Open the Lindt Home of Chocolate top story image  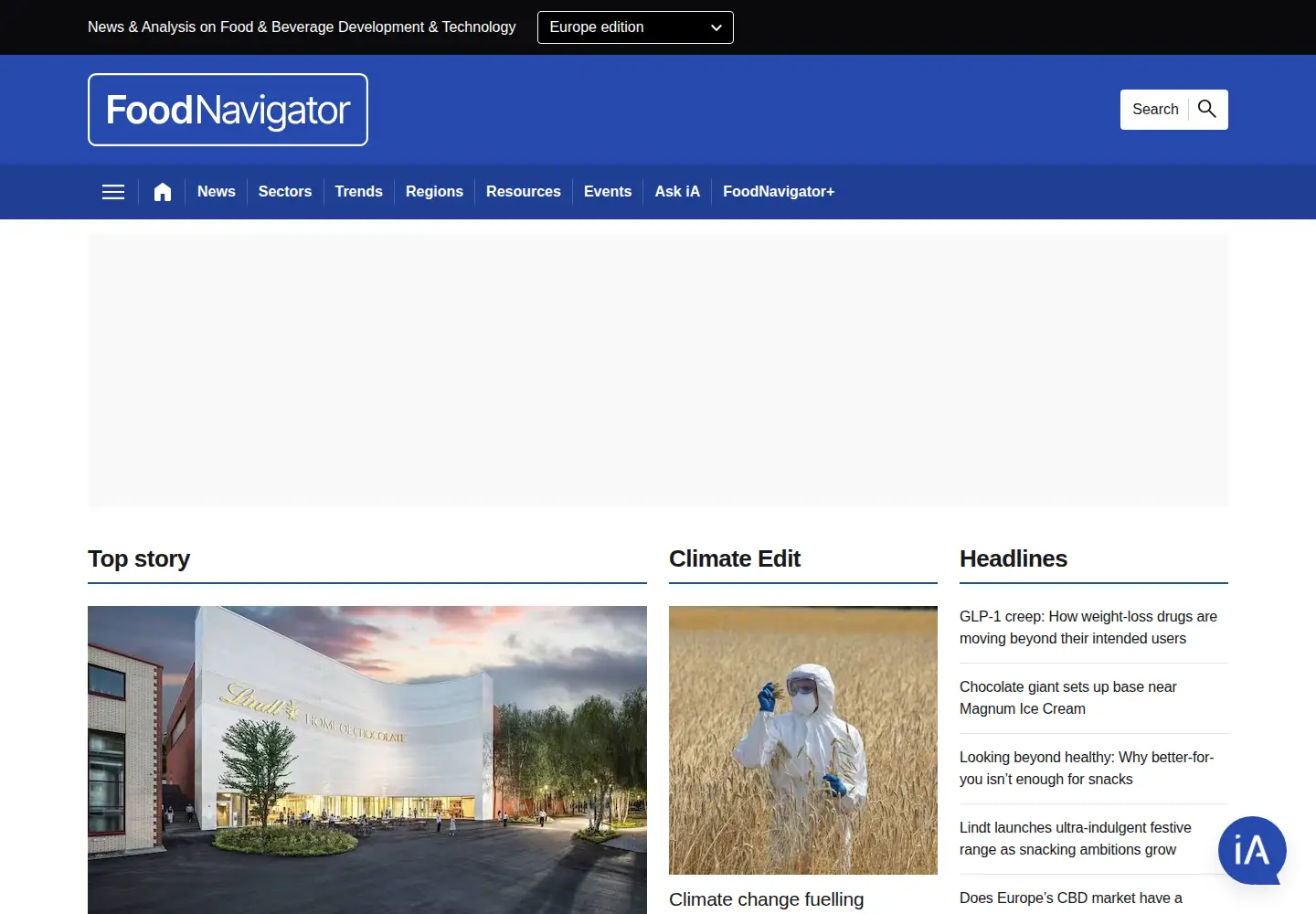click(x=367, y=760)
